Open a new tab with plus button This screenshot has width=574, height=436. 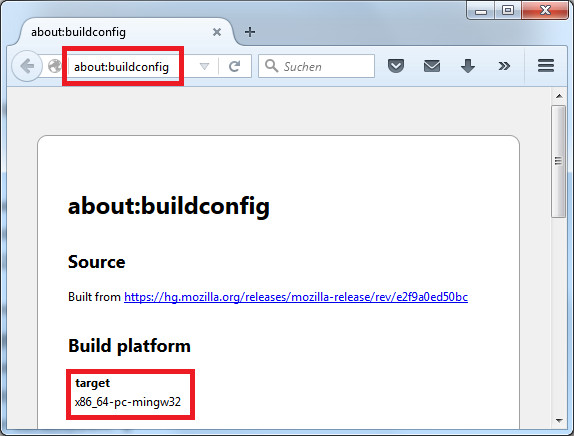[x=250, y=32]
